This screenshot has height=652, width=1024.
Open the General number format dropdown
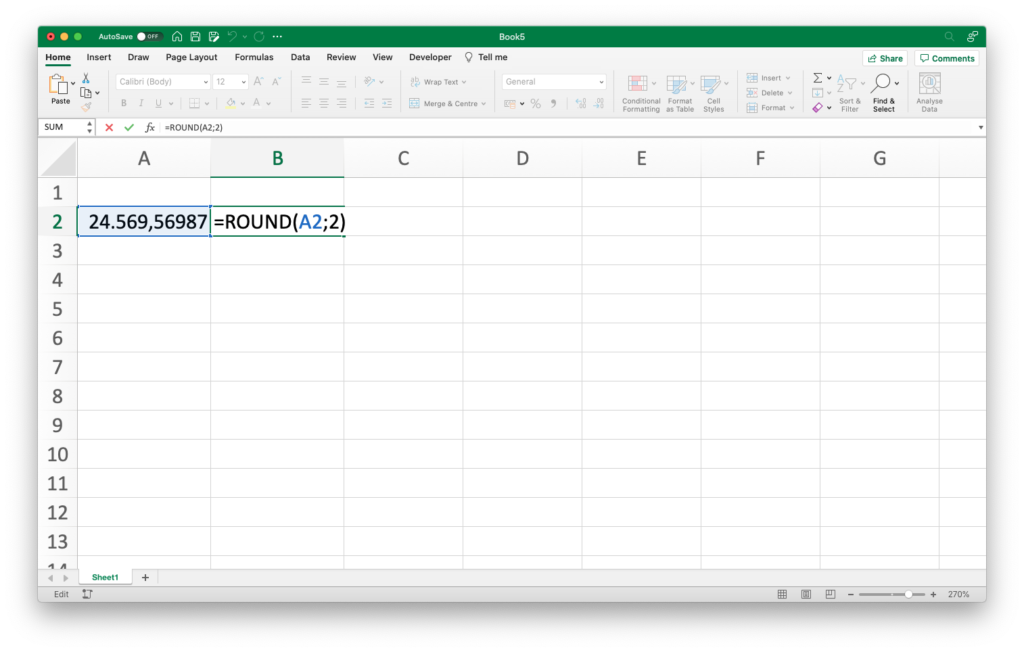pyautogui.click(x=601, y=82)
